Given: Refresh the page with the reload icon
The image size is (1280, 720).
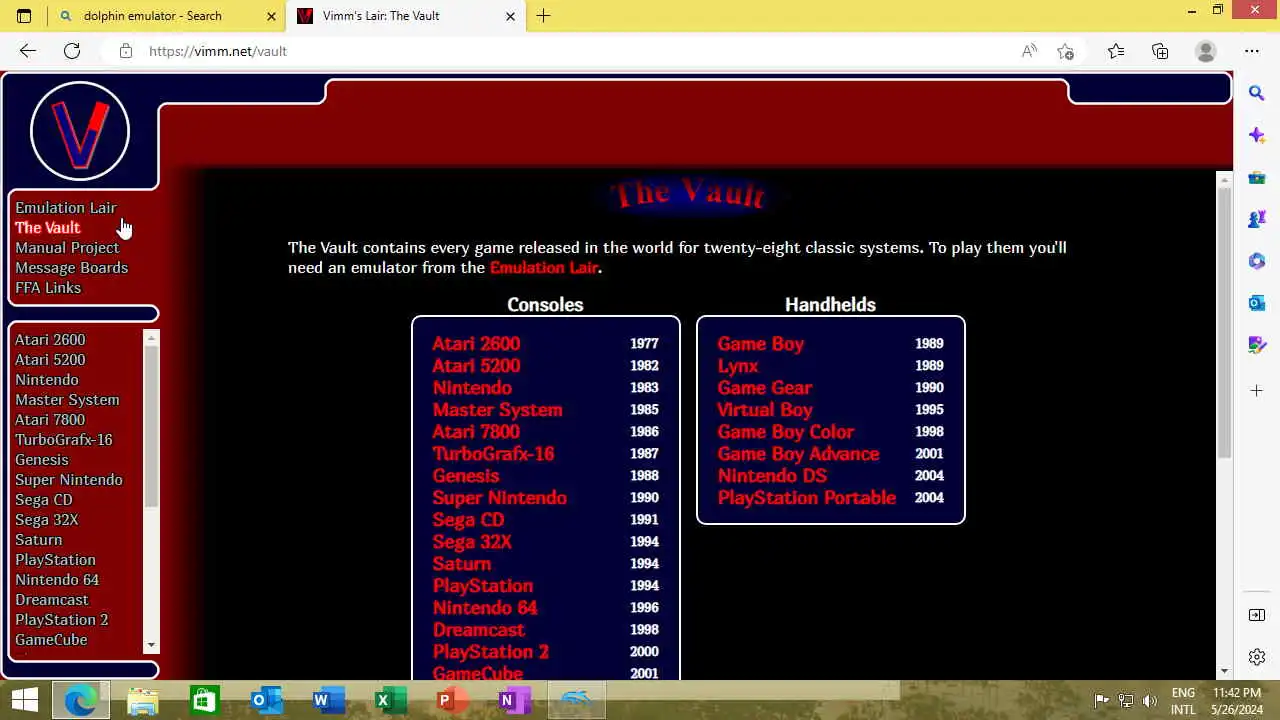Looking at the screenshot, I should pyautogui.click(x=72, y=51).
